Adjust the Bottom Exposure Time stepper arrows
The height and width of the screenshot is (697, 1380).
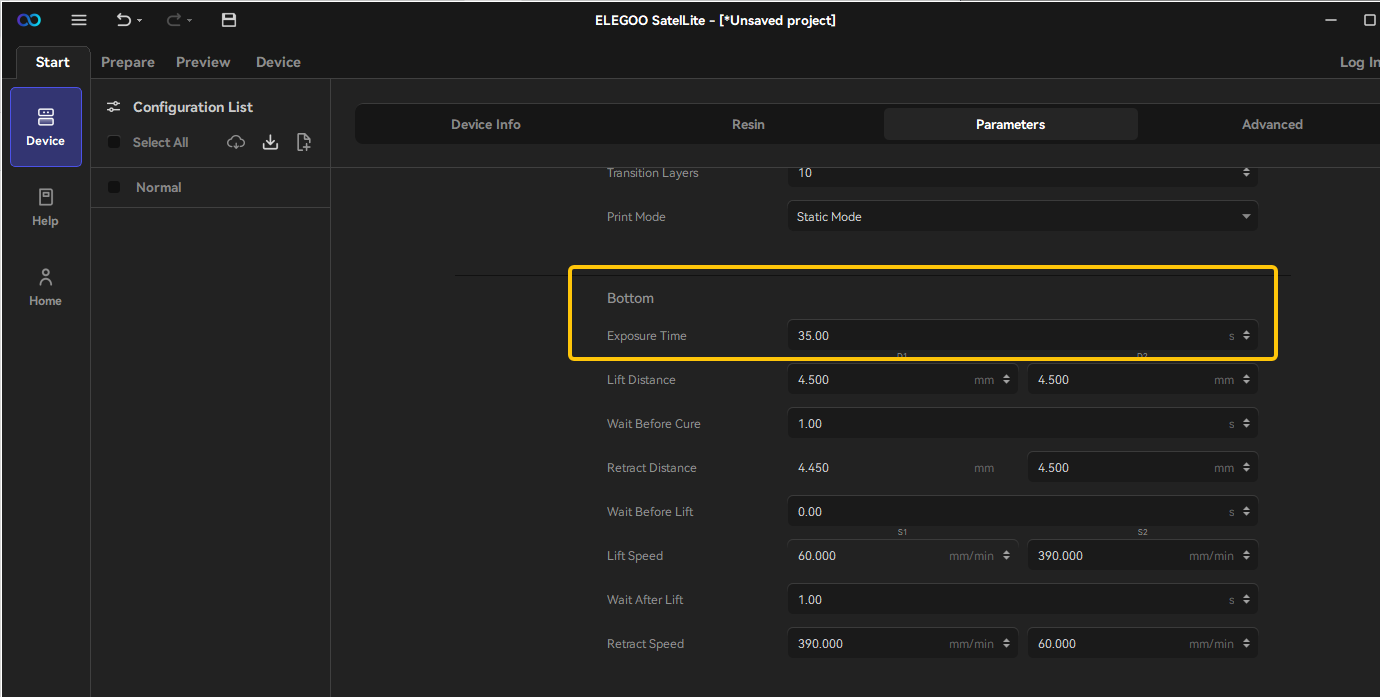pos(1246,336)
